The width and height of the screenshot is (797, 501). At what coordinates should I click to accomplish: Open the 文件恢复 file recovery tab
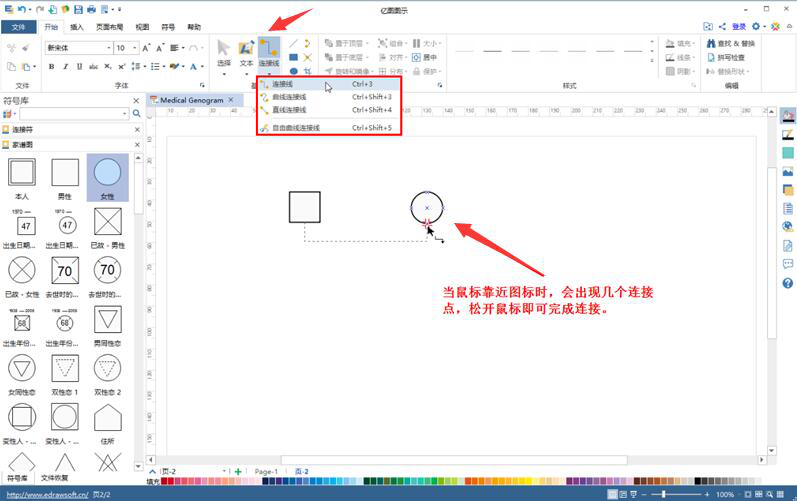click(x=54, y=478)
